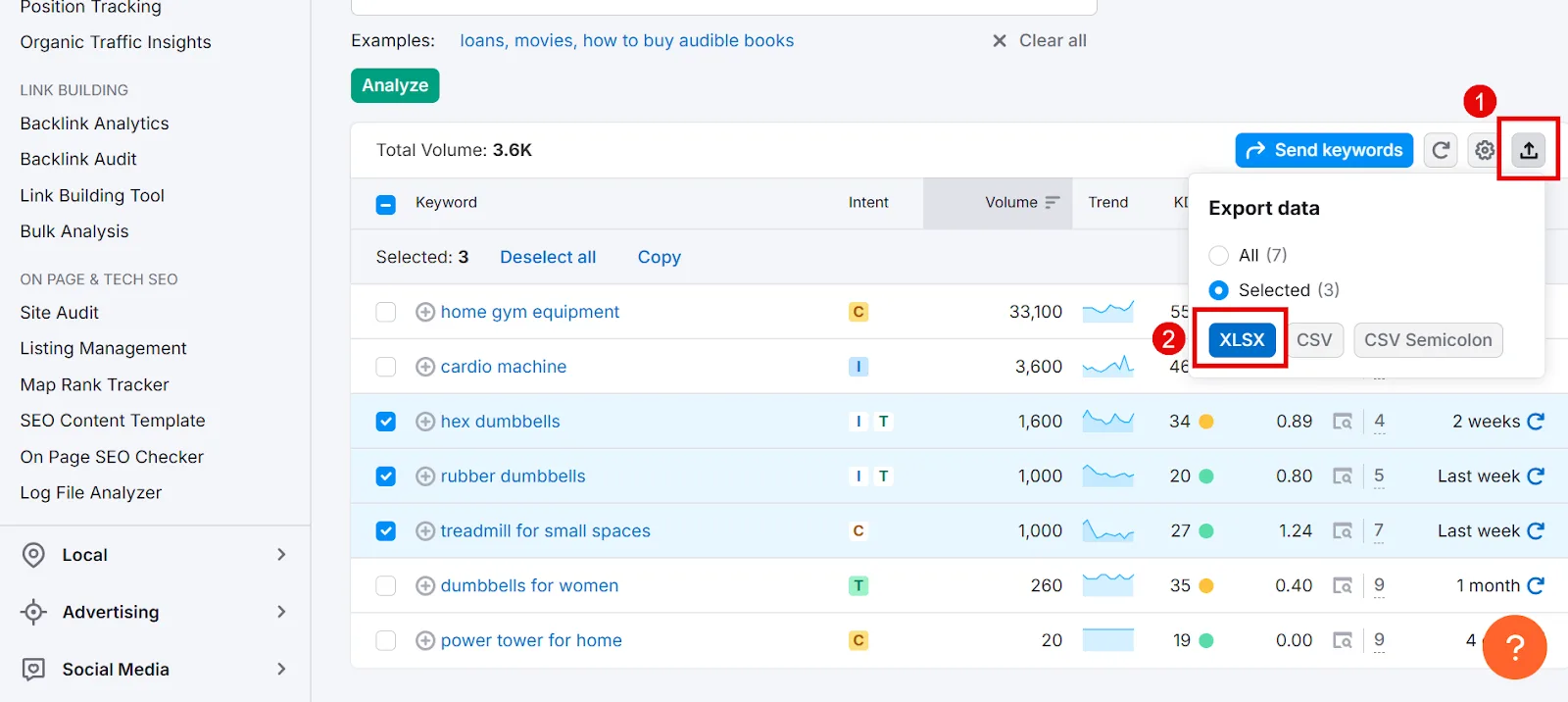Image resolution: width=1568 pixels, height=702 pixels.
Task: Check the power tower for home checkbox
Action: pyautogui.click(x=386, y=640)
